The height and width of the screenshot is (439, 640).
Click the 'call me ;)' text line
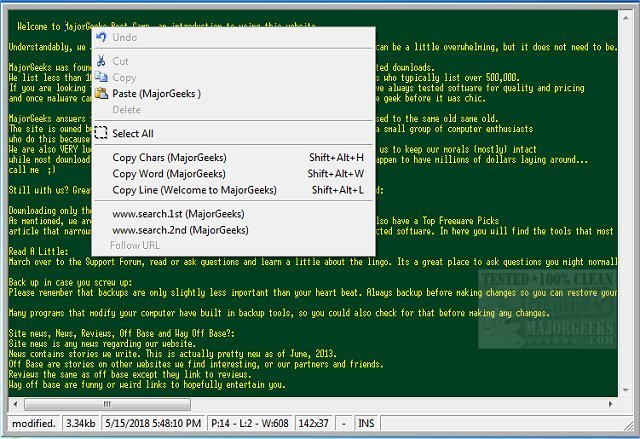coord(32,170)
